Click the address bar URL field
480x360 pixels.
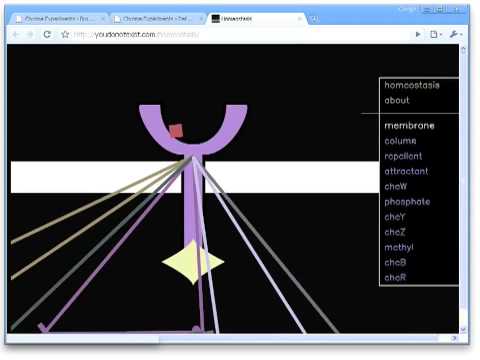pos(233,34)
